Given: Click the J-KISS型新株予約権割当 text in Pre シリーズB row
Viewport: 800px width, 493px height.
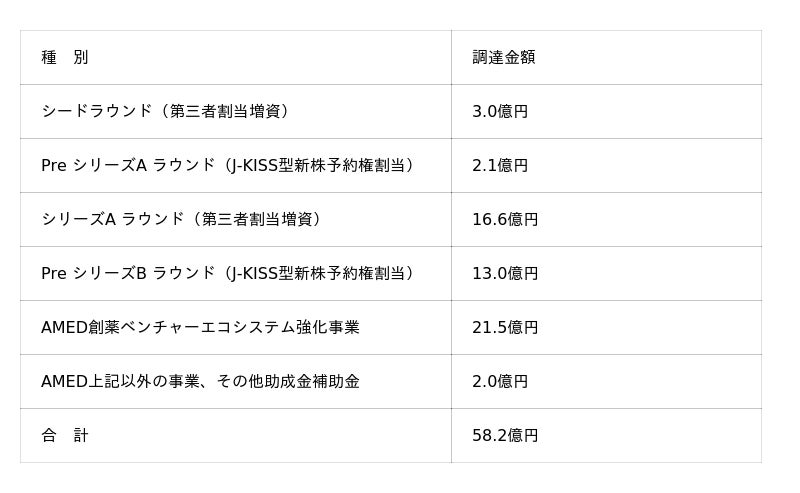Looking at the screenshot, I should (318, 274).
